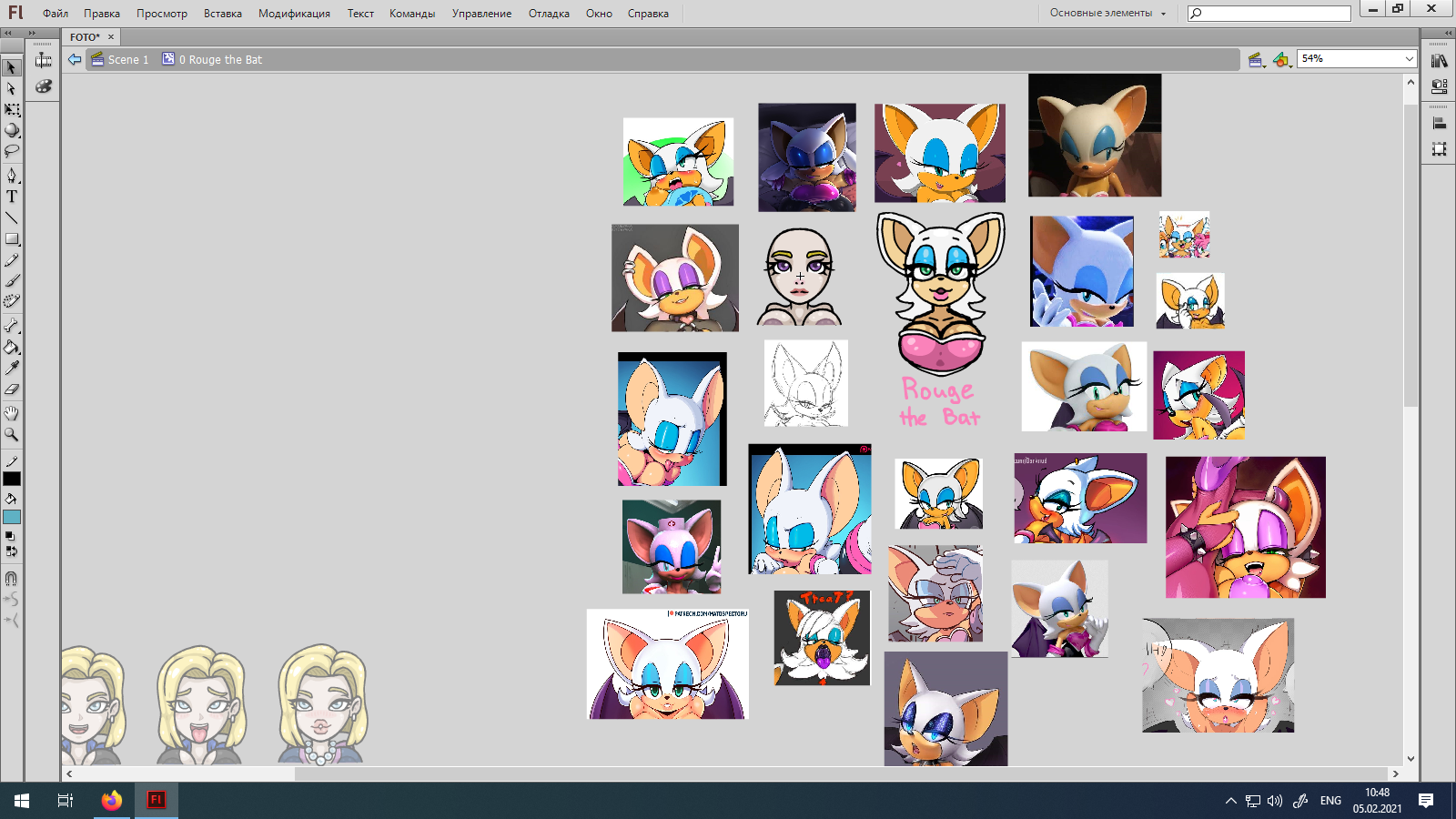Open the Color palette panel
Viewport: 1456px width, 819px height.
coord(43,86)
